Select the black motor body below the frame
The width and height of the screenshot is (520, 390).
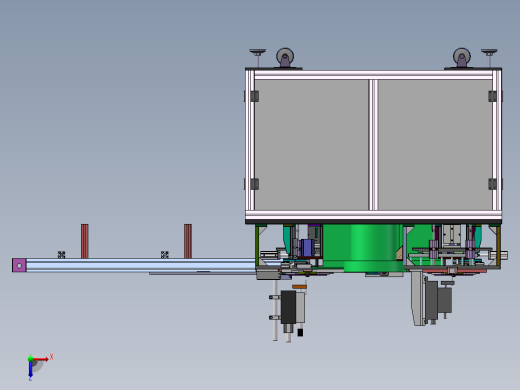pyautogui.click(x=288, y=307)
